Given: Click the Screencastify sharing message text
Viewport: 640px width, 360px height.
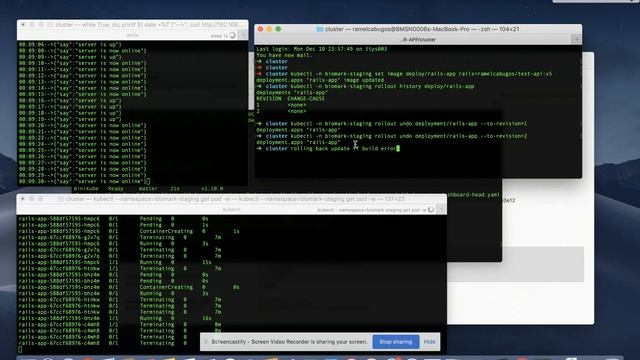Looking at the screenshot, I should click(x=289, y=342).
